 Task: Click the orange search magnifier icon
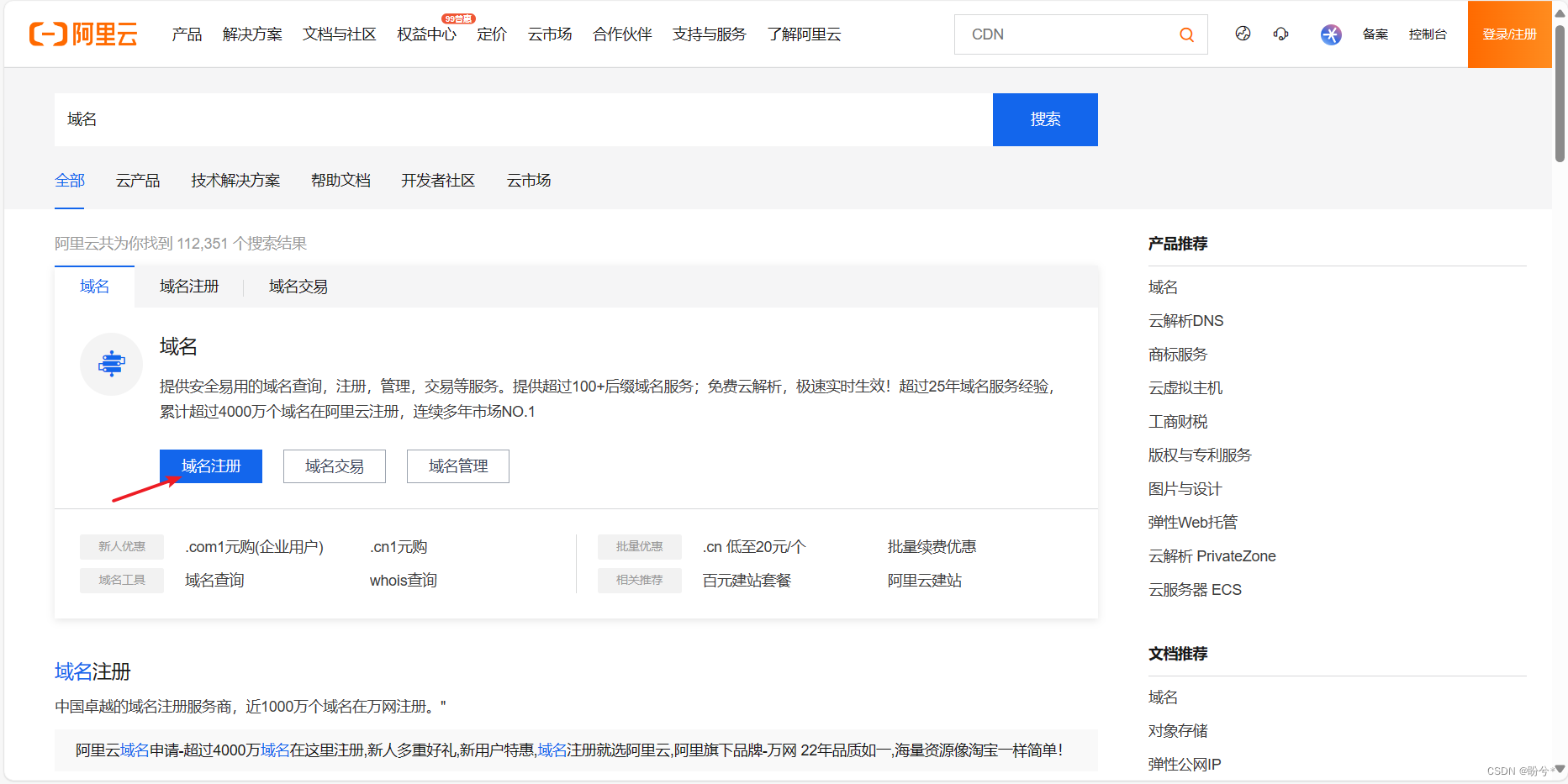point(1186,34)
